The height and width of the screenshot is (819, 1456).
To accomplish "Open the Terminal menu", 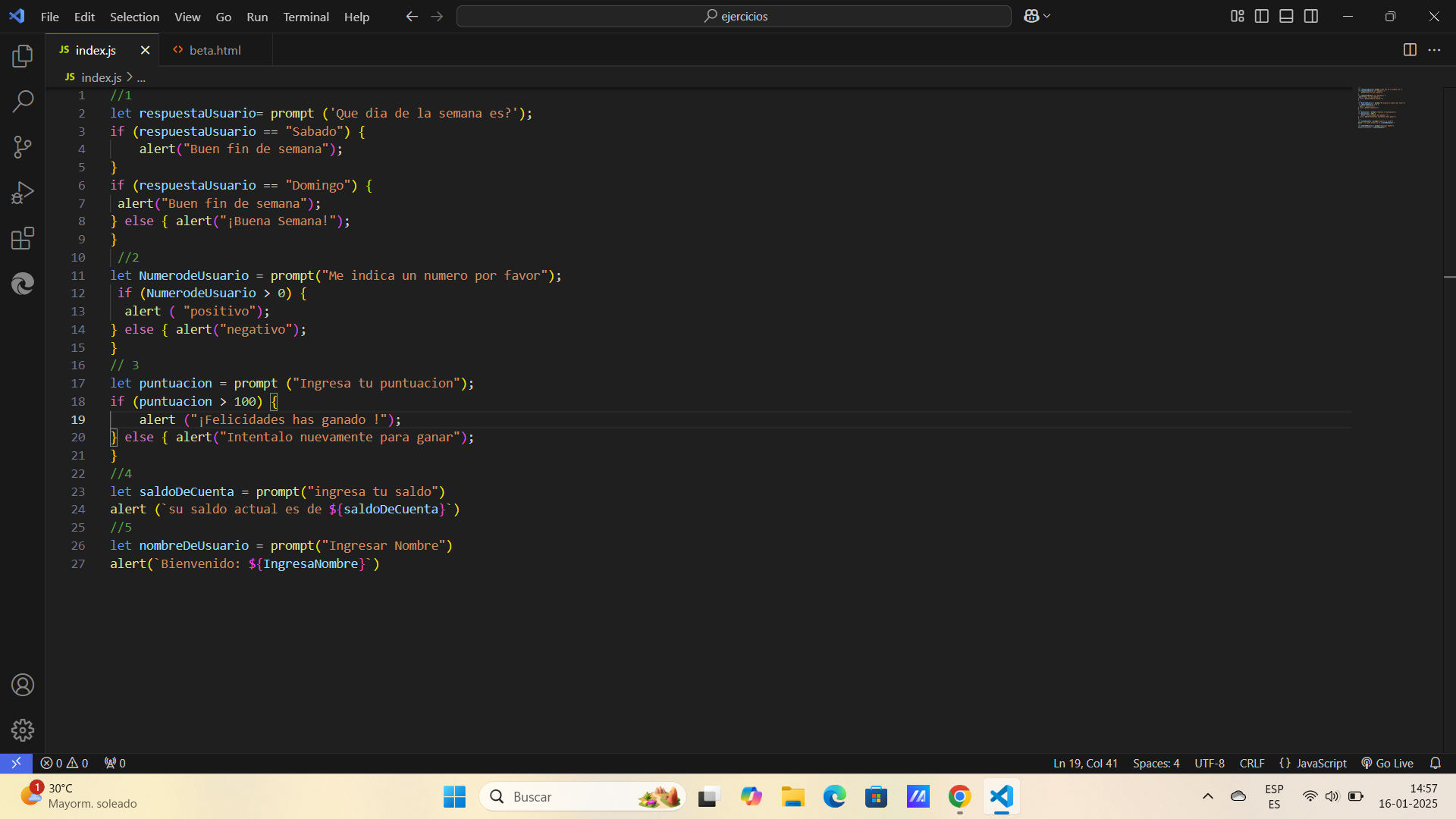I will point(306,17).
